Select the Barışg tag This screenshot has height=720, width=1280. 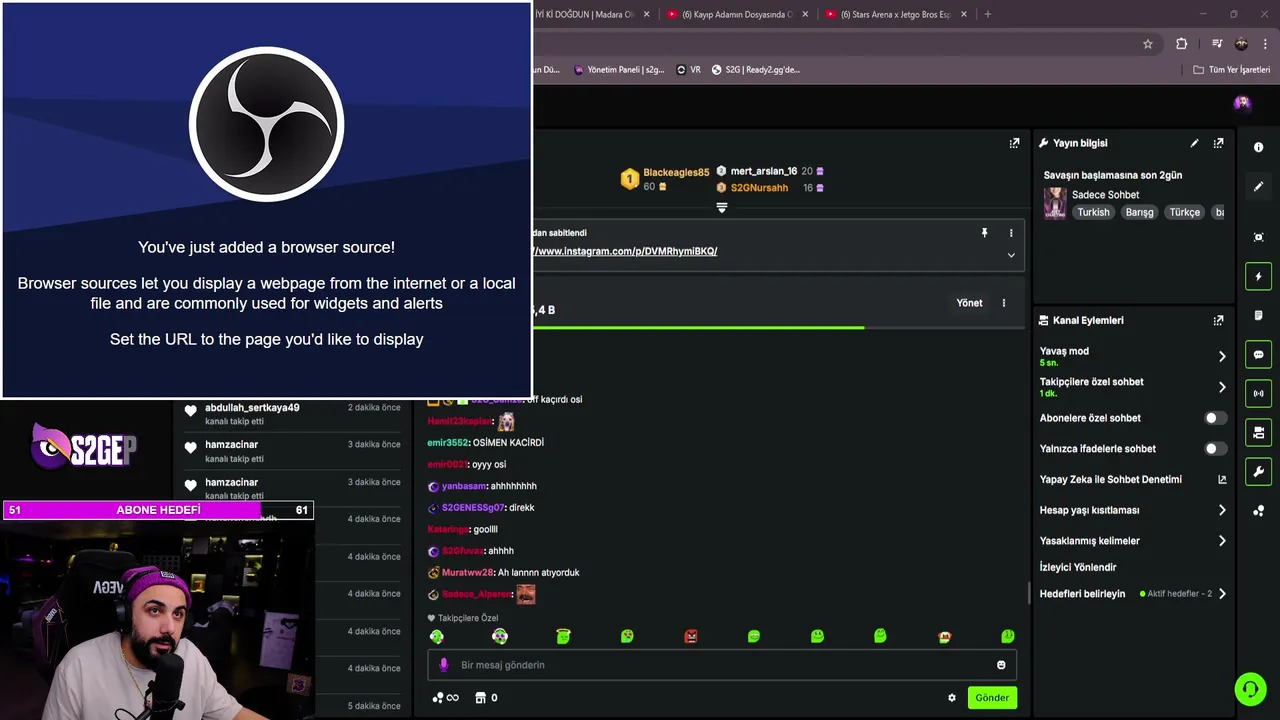[1140, 212]
